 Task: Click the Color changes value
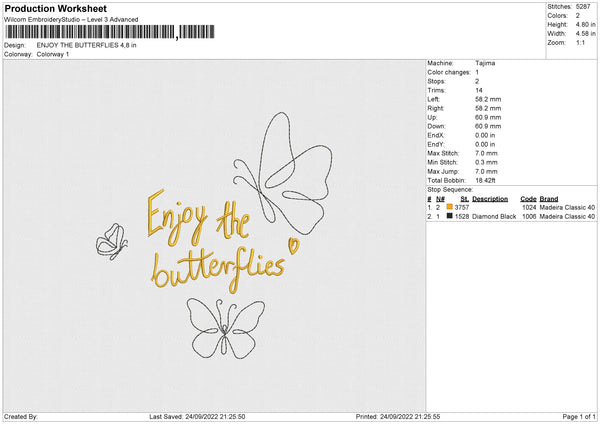(477, 72)
